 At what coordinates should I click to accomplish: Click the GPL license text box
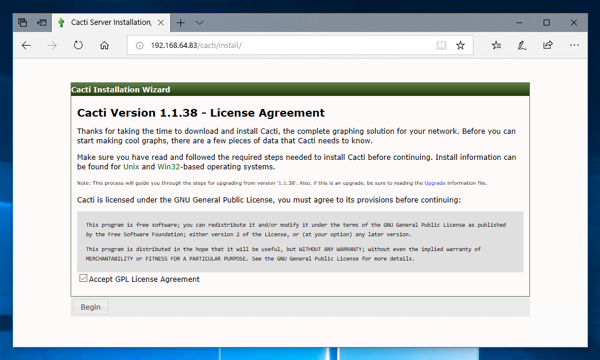[300, 241]
